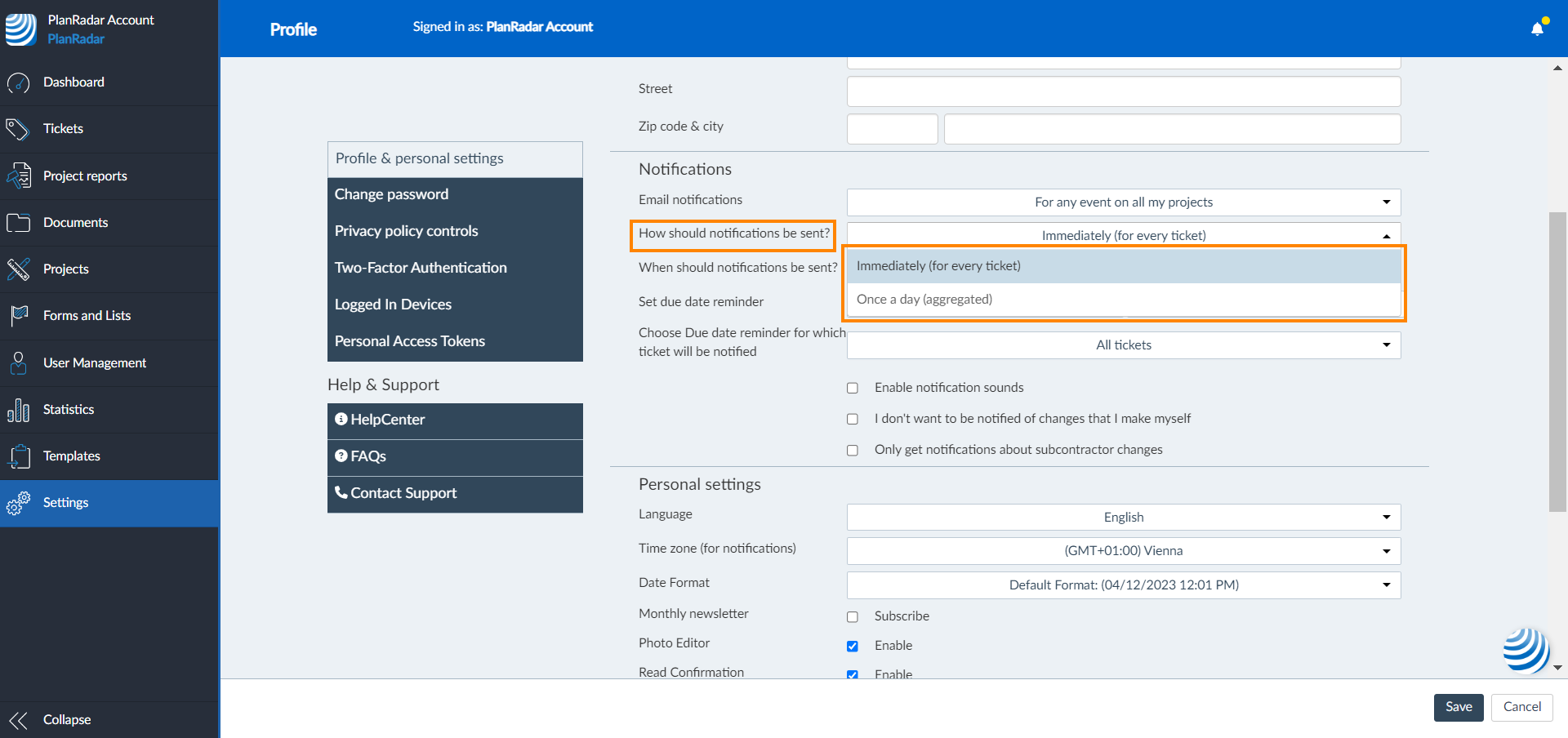The image size is (1568, 738).
Task: Click the Statistics bar chart icon
Action: [18, 410]
